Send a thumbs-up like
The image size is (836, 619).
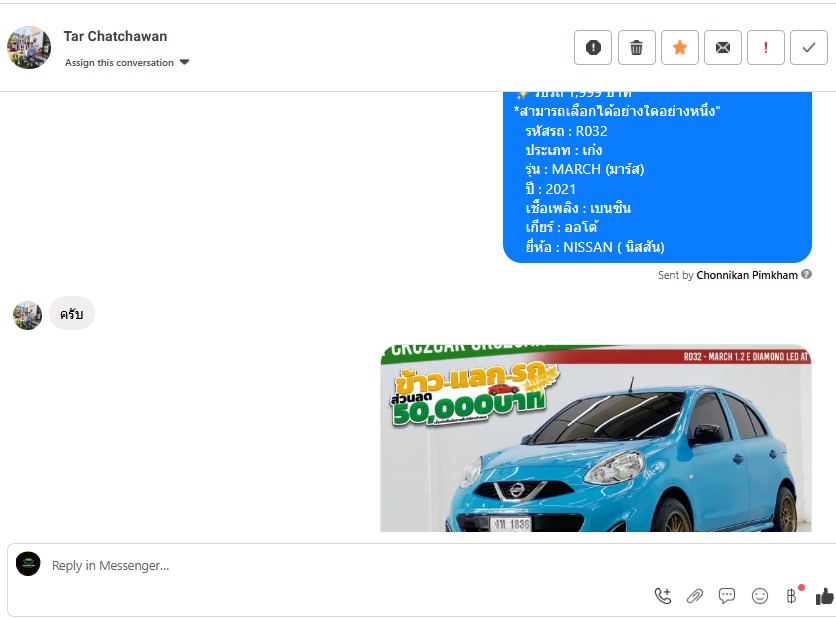coord(825,596)
